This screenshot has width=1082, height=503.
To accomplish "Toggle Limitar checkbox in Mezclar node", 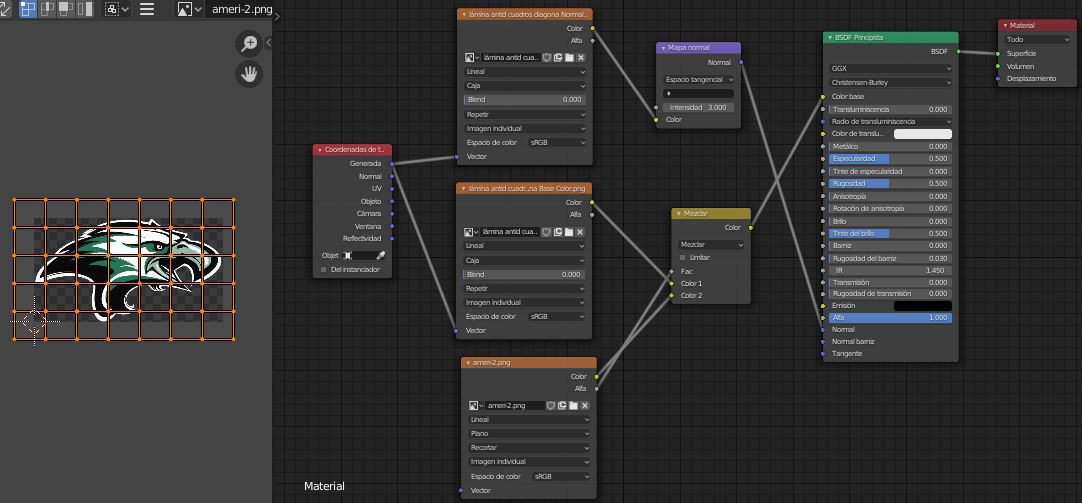I will coord(683,257).
